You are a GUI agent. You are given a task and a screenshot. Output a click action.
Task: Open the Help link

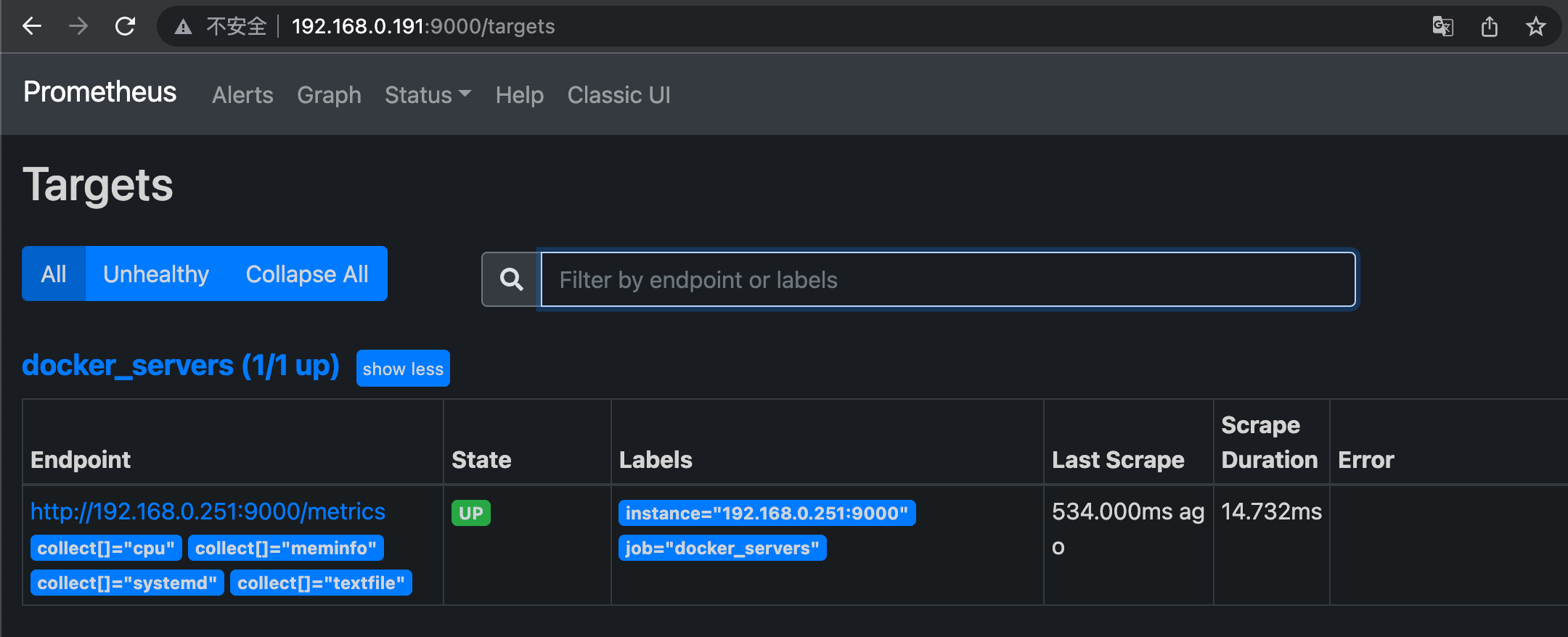point(519,95)
